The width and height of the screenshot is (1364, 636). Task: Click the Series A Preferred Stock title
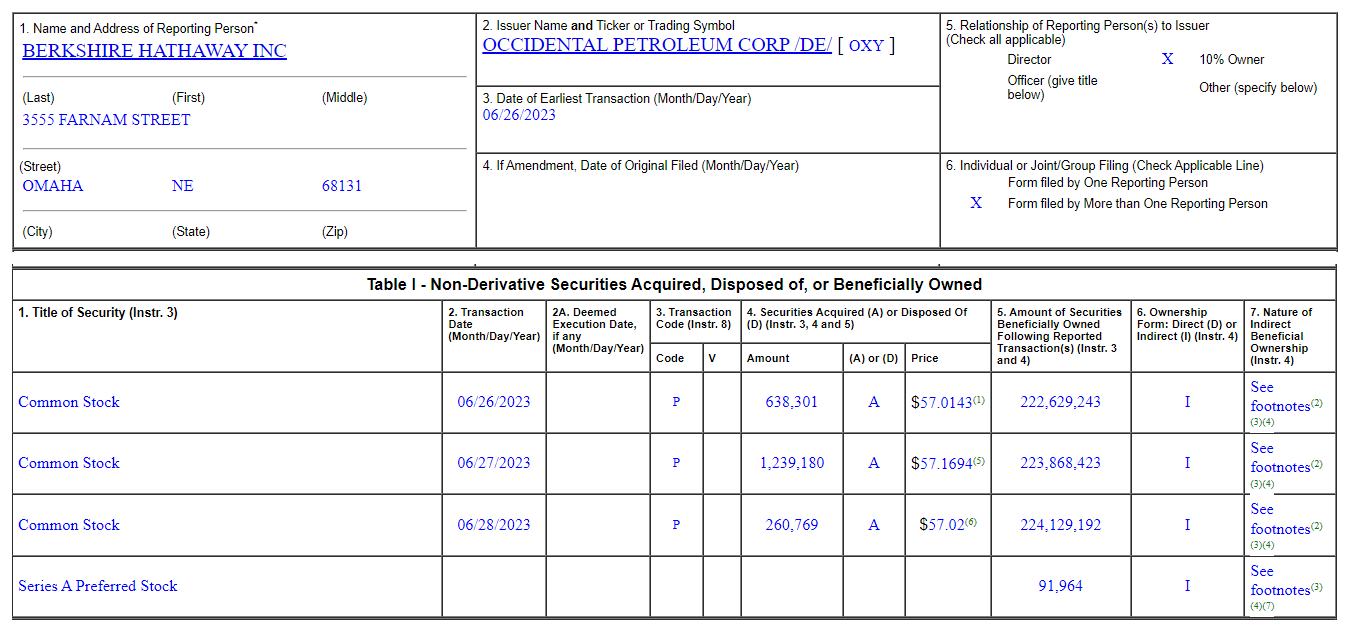coord(98,586)
